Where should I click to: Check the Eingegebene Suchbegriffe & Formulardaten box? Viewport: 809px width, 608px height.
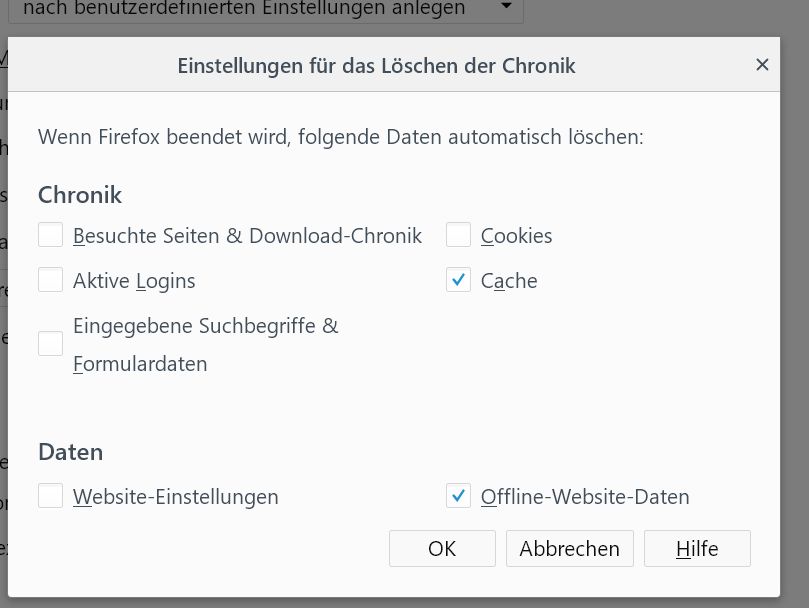click(x=51, y=344)
